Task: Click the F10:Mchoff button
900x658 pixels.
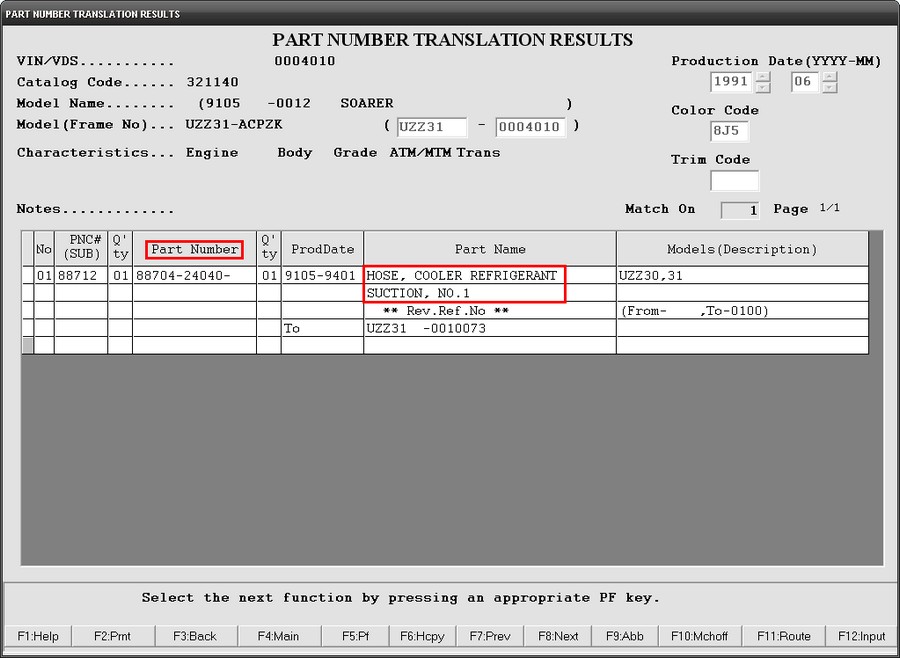Action: [699, 636]
